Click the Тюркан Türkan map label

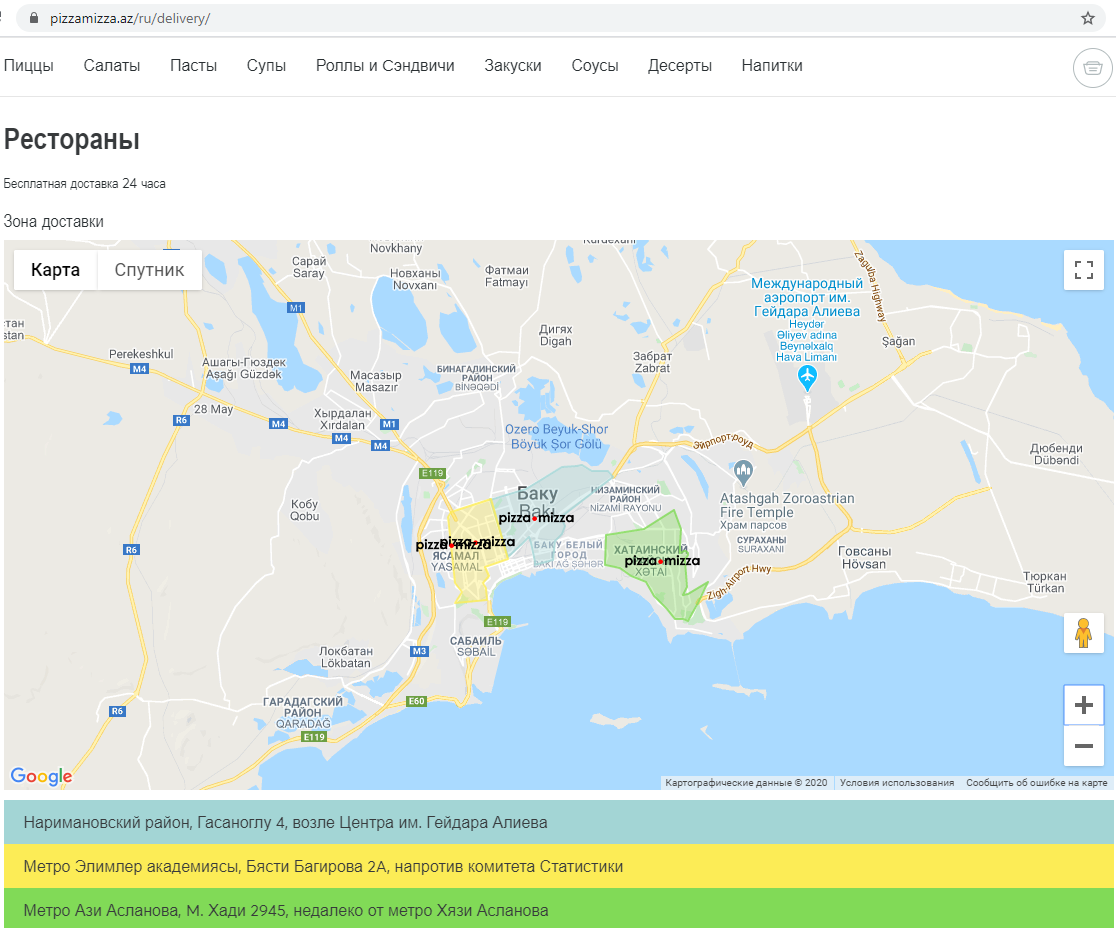[1045, 582]
